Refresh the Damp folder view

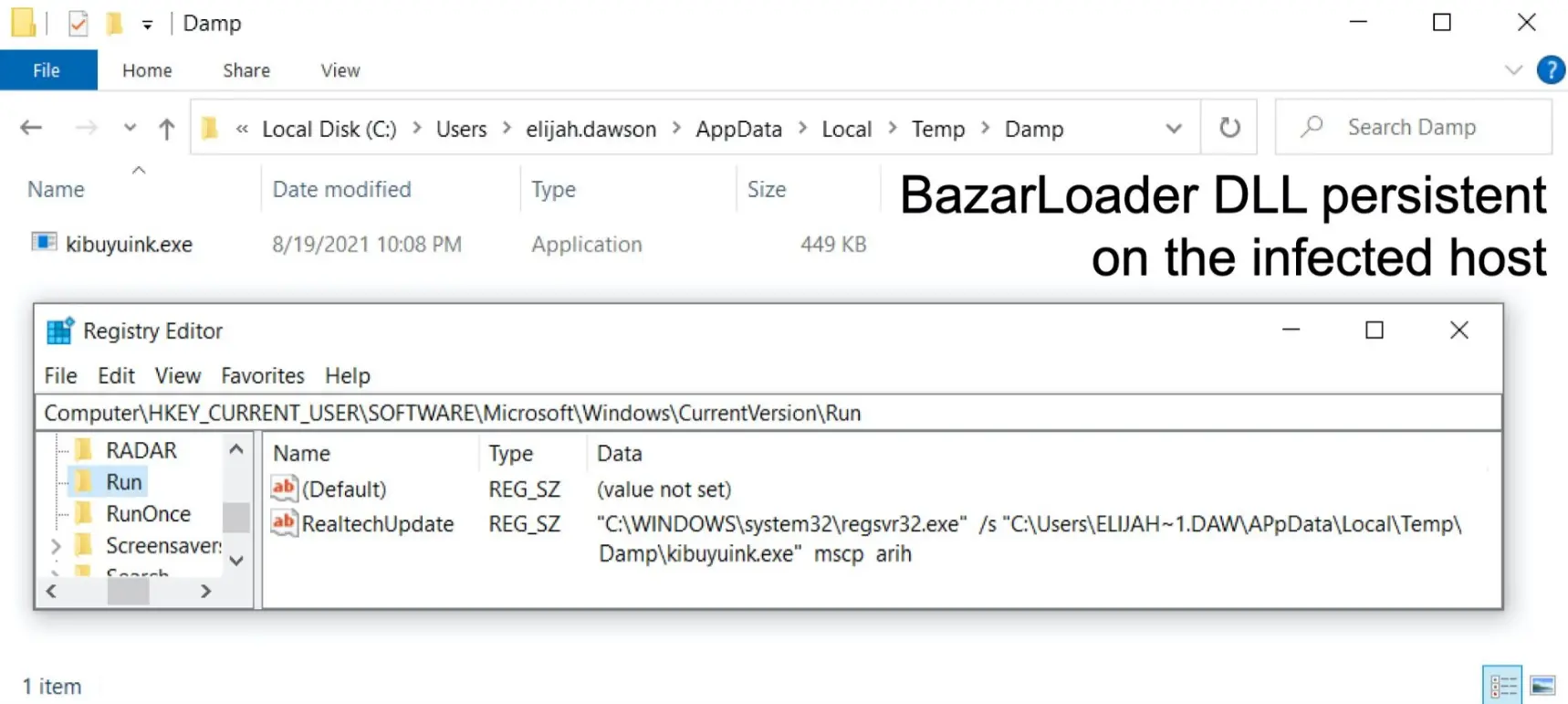pos(1229,127)
